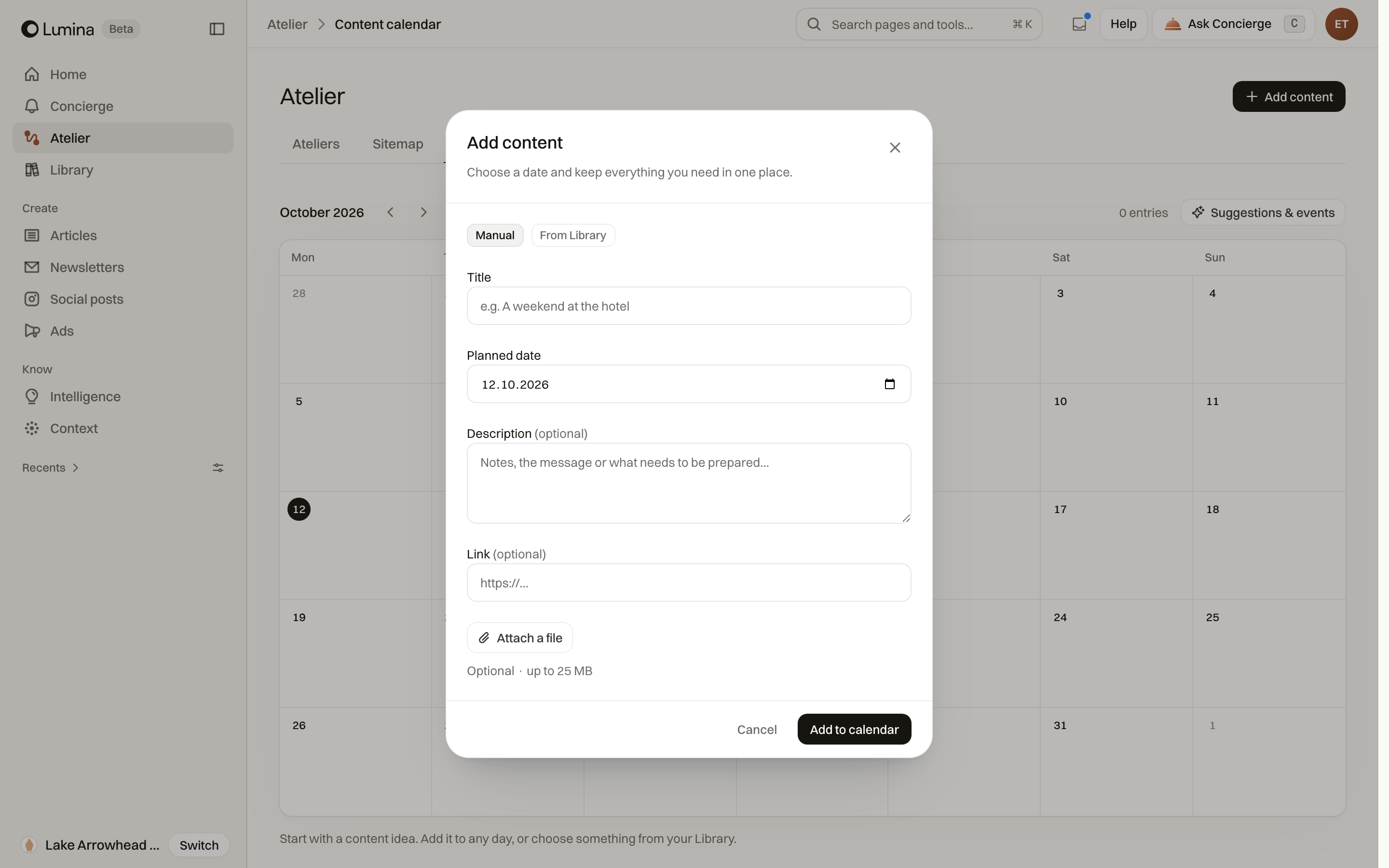Viewport: 1389px width, 868px height.
Task: Focus the Title input field
Action: point(689,306)
